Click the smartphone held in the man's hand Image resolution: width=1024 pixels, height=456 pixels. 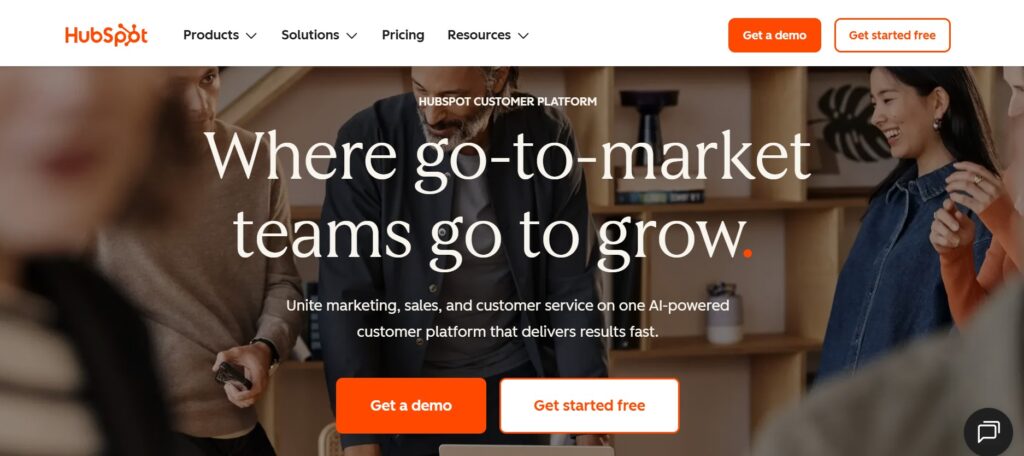point(233,375)
